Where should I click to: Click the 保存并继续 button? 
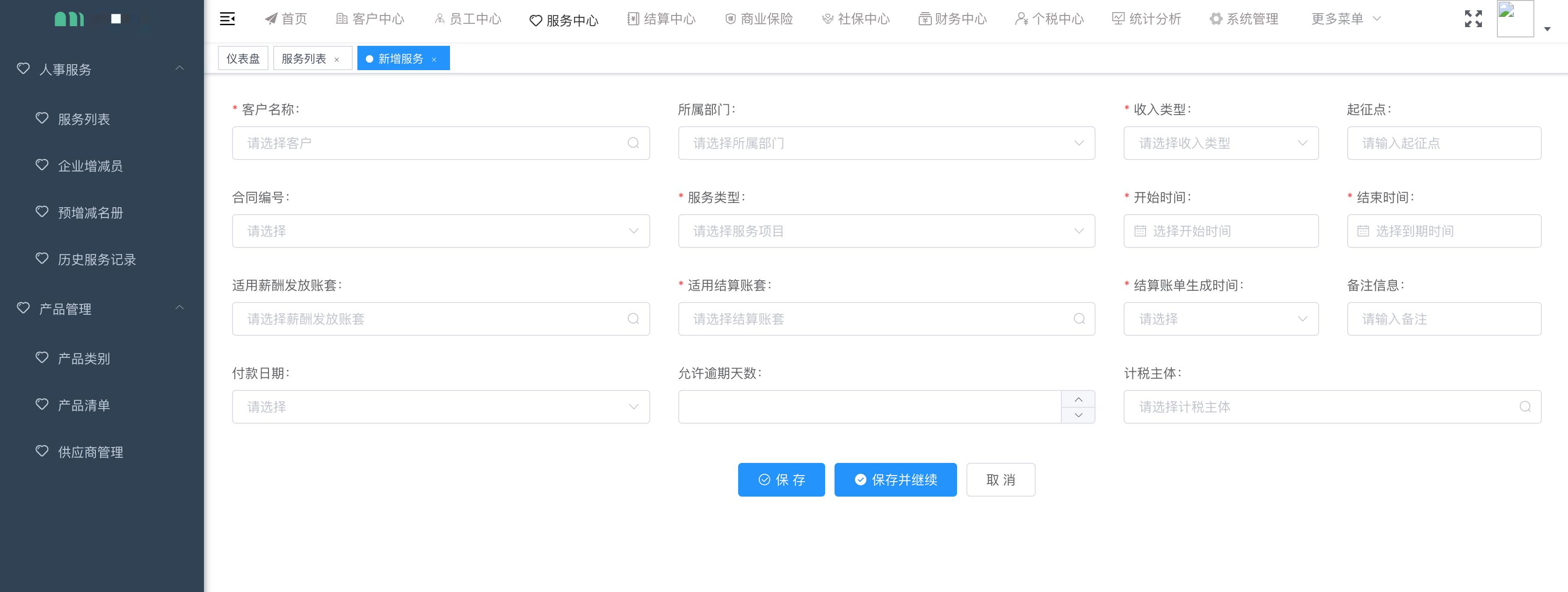point(895,479)
